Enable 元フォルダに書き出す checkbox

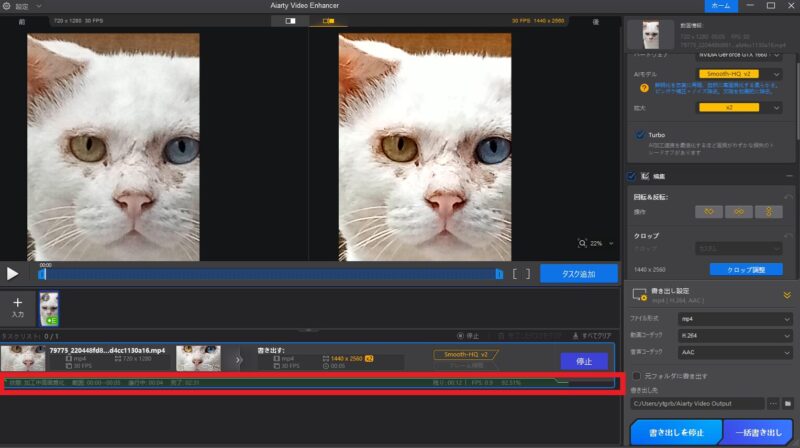636,376
